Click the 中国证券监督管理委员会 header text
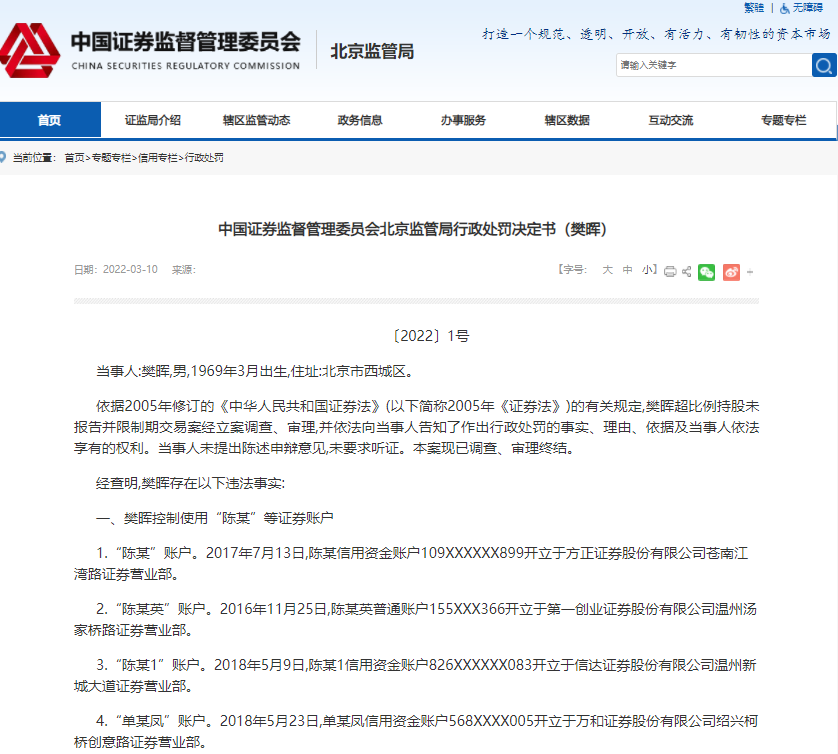Screen dimensions: 838x754 pyautogui.click(x=185, y=42)
